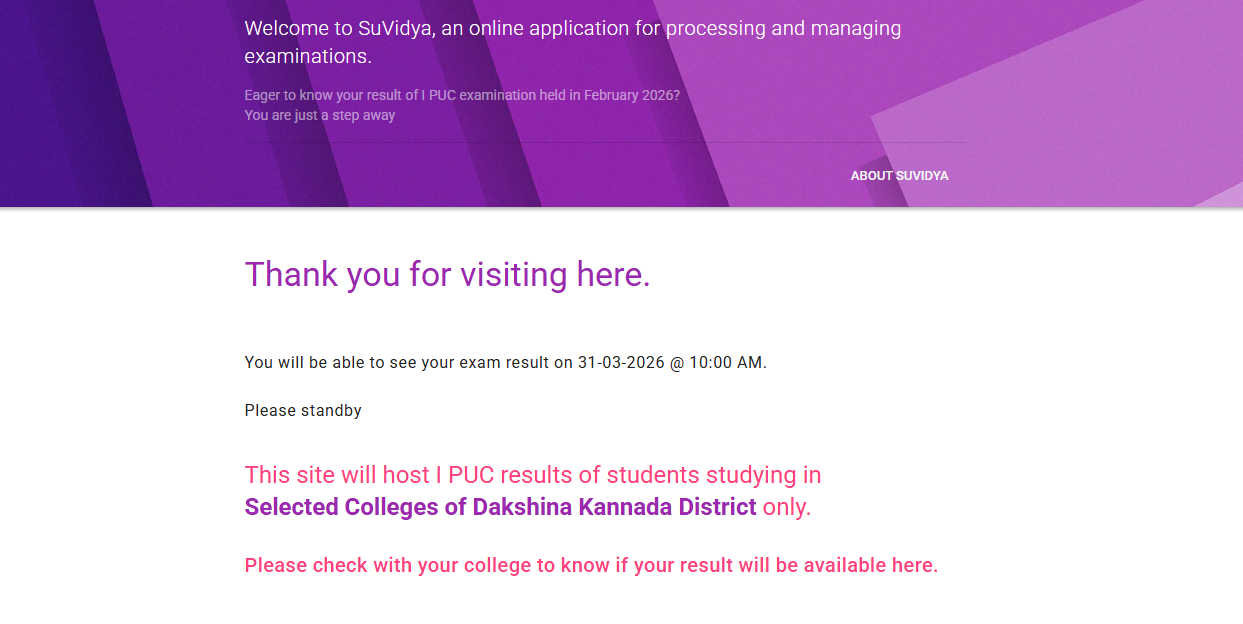Open the ABOUT SUVIDYA page
Viewport: 1243px width, 624px height.
coord(899,175)
